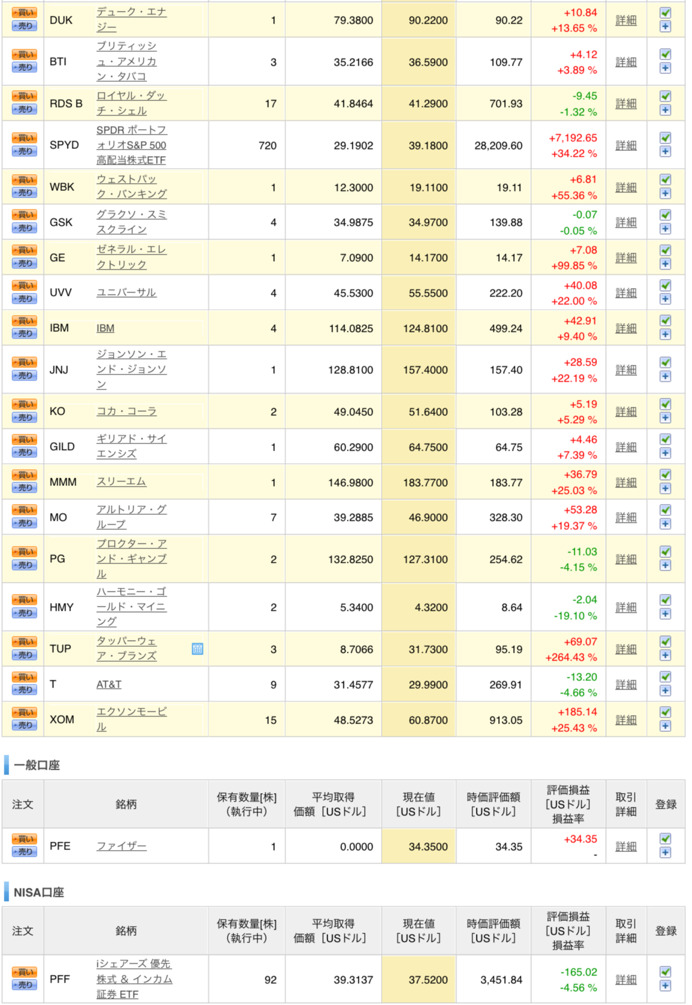The image size is (692, 1005).
Task: Open the iシェアーズ 優先株式 & インカム証券 ETF link
Action: pyautogui.click(x=134, y=979)
